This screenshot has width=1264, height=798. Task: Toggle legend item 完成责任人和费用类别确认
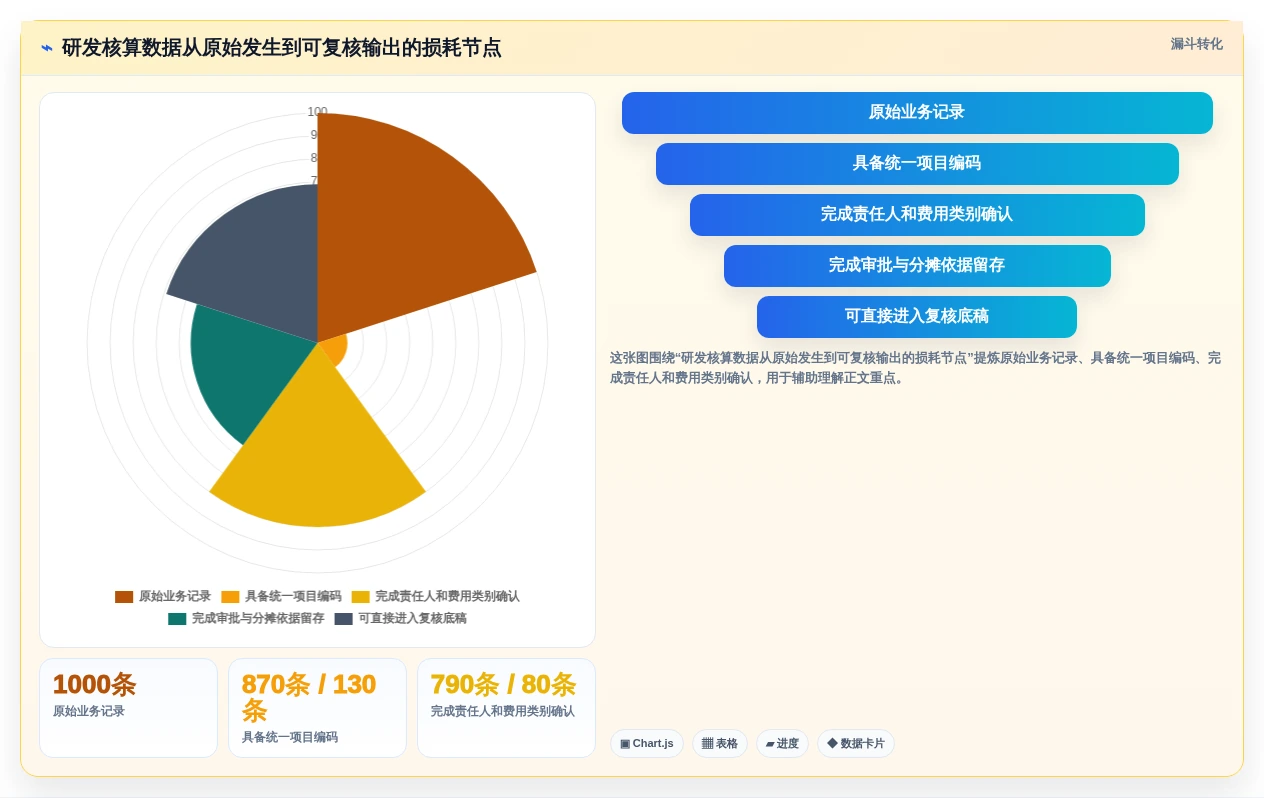click(435, 596)
